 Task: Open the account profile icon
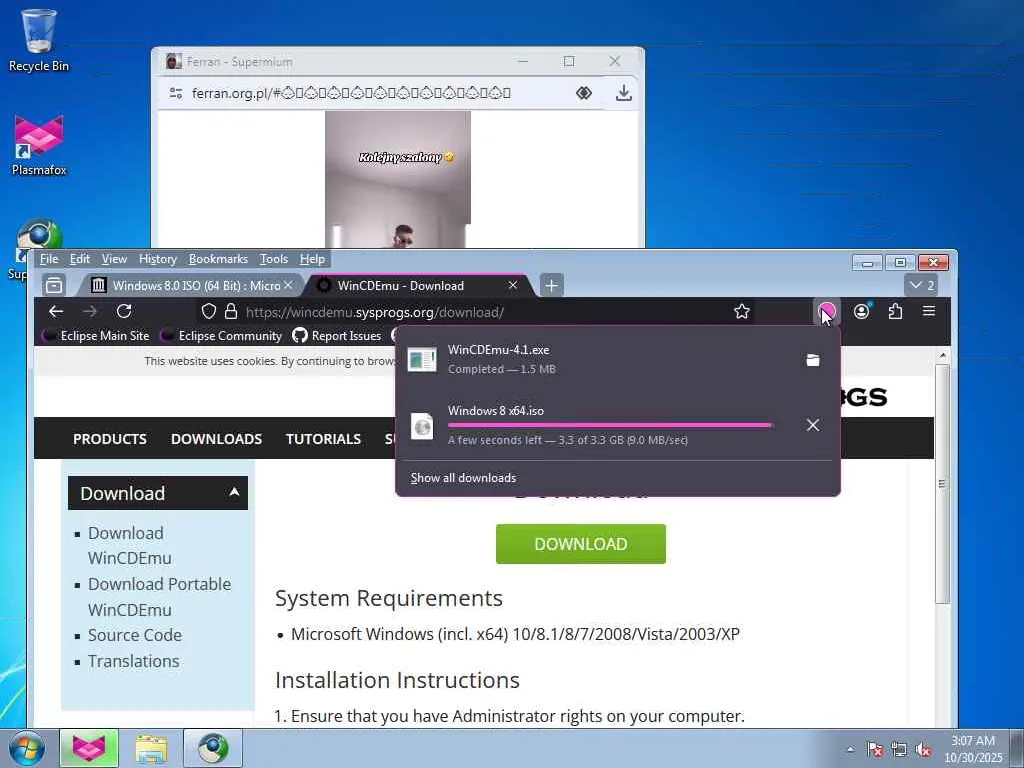click(861, 312)
